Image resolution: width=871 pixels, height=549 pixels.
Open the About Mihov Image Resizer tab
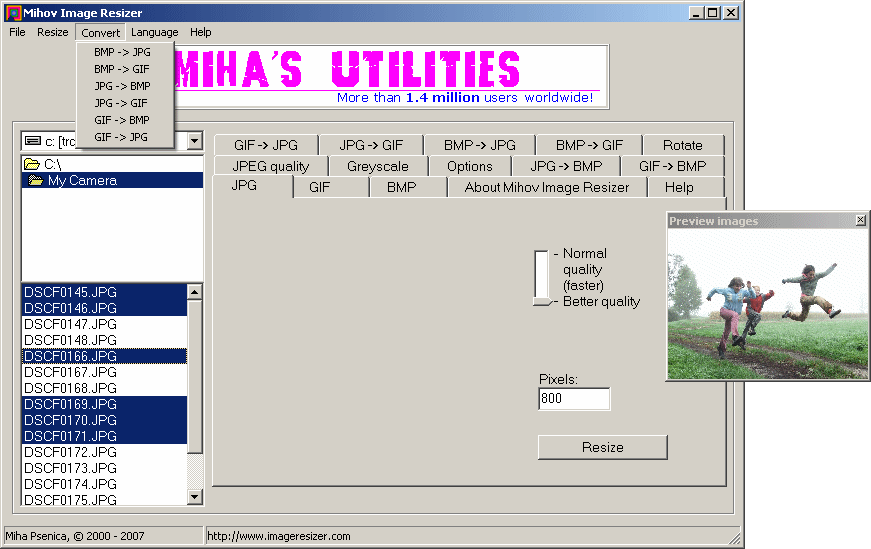546,187
